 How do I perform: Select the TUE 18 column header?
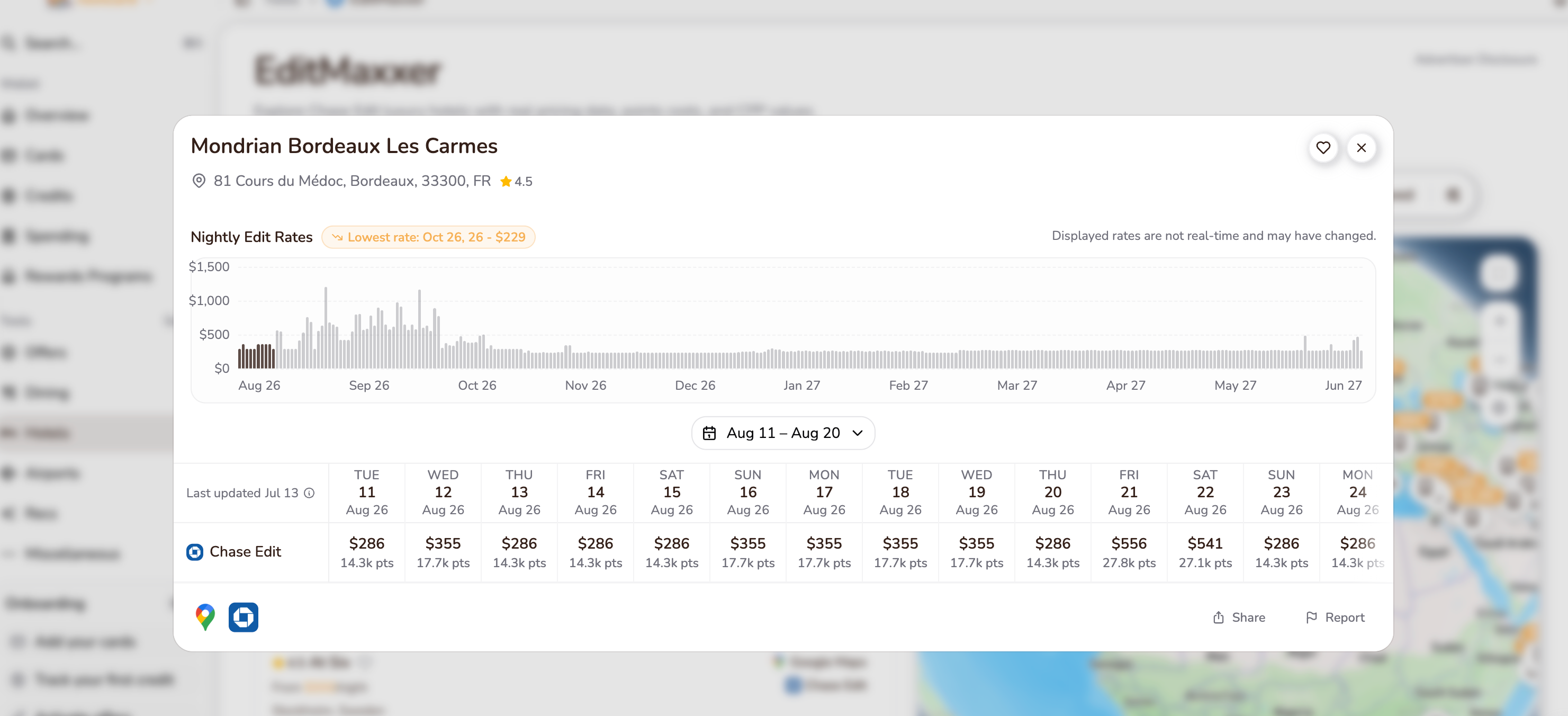(x=900, y=492)
